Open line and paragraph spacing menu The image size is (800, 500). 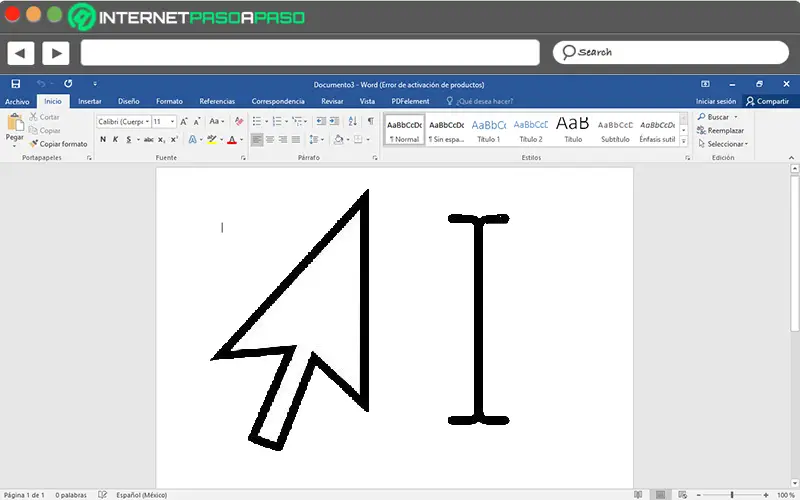coord(316,139)
